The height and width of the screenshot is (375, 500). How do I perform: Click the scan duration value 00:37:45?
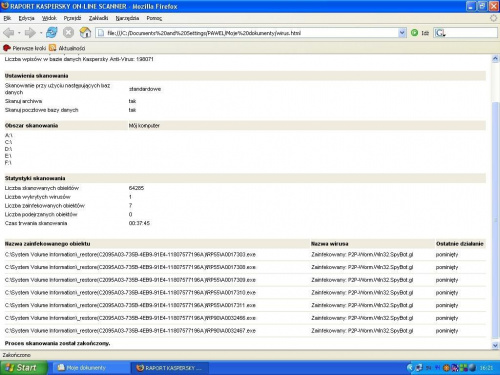(139, 223)
